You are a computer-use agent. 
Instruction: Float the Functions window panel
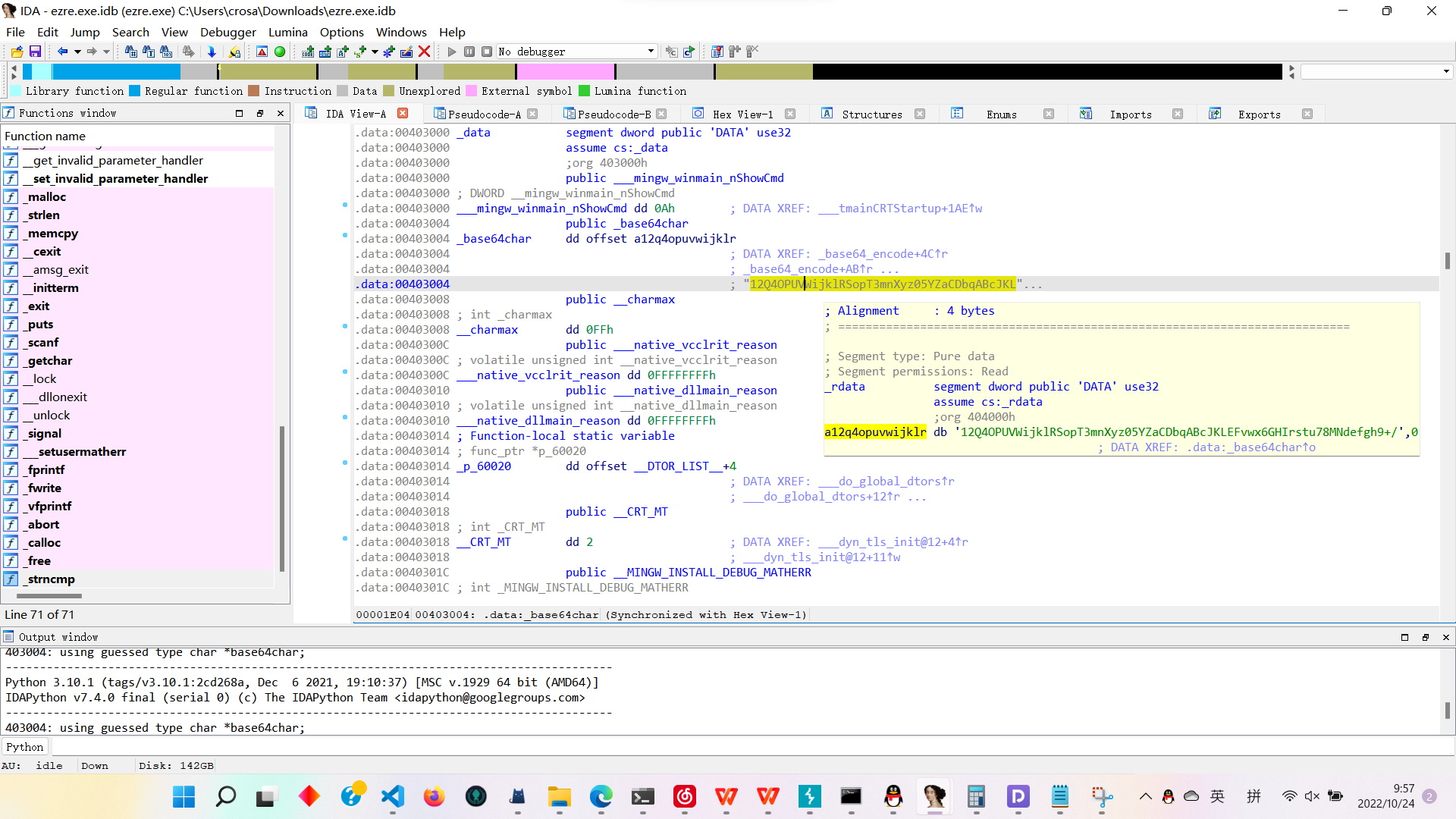[x=260, y=113]
